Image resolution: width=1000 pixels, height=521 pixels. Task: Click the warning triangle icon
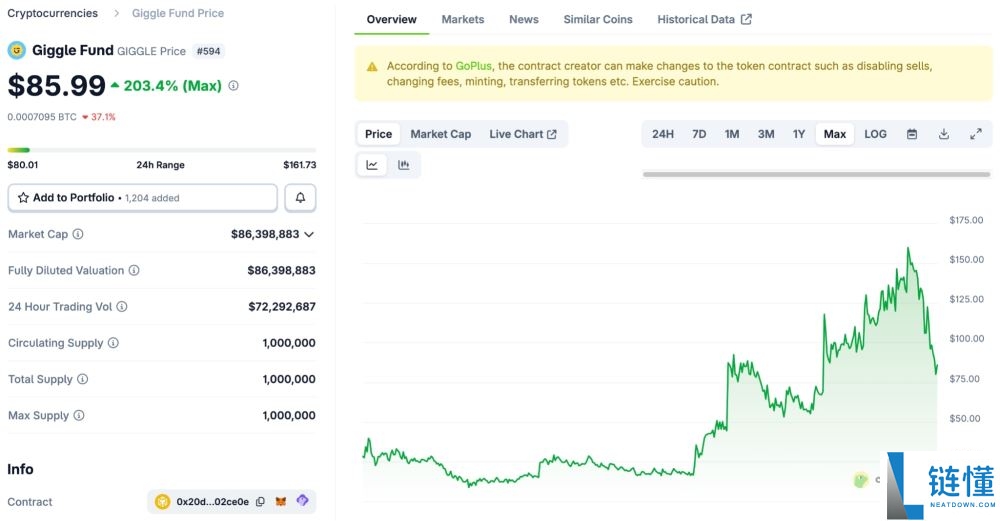point(372,66)
